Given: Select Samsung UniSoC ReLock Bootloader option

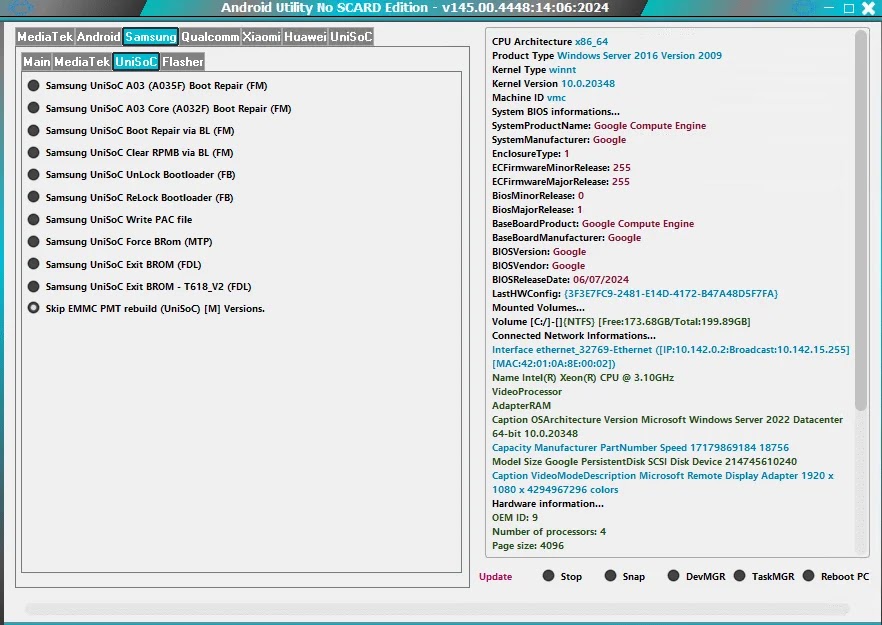Looking at the screenshot, I should [x=130, y=197].
